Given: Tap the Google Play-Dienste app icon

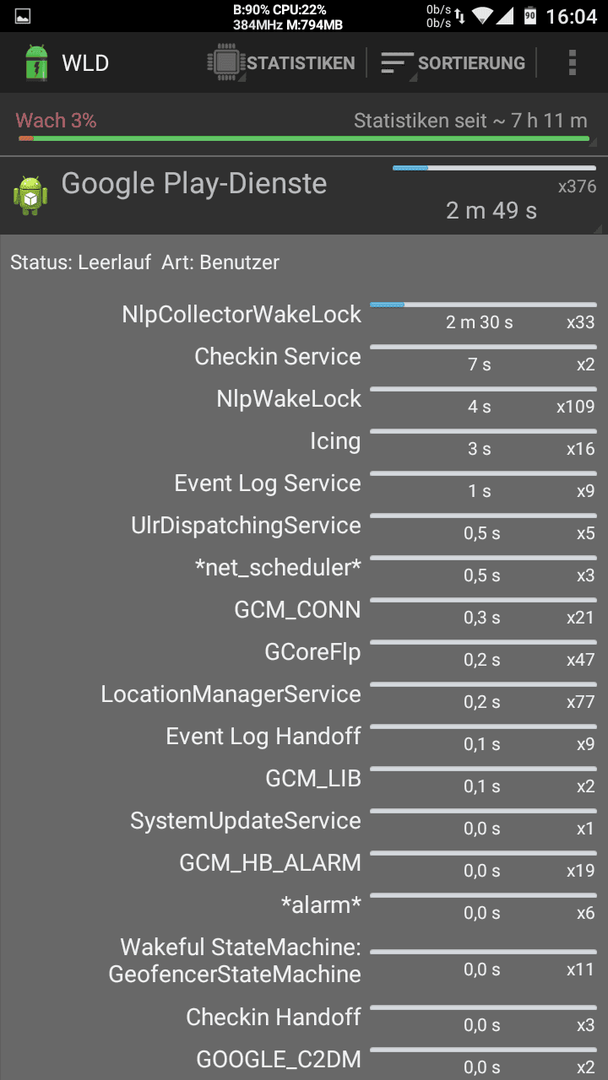Looking at the screenshot, I should [30, 196].
